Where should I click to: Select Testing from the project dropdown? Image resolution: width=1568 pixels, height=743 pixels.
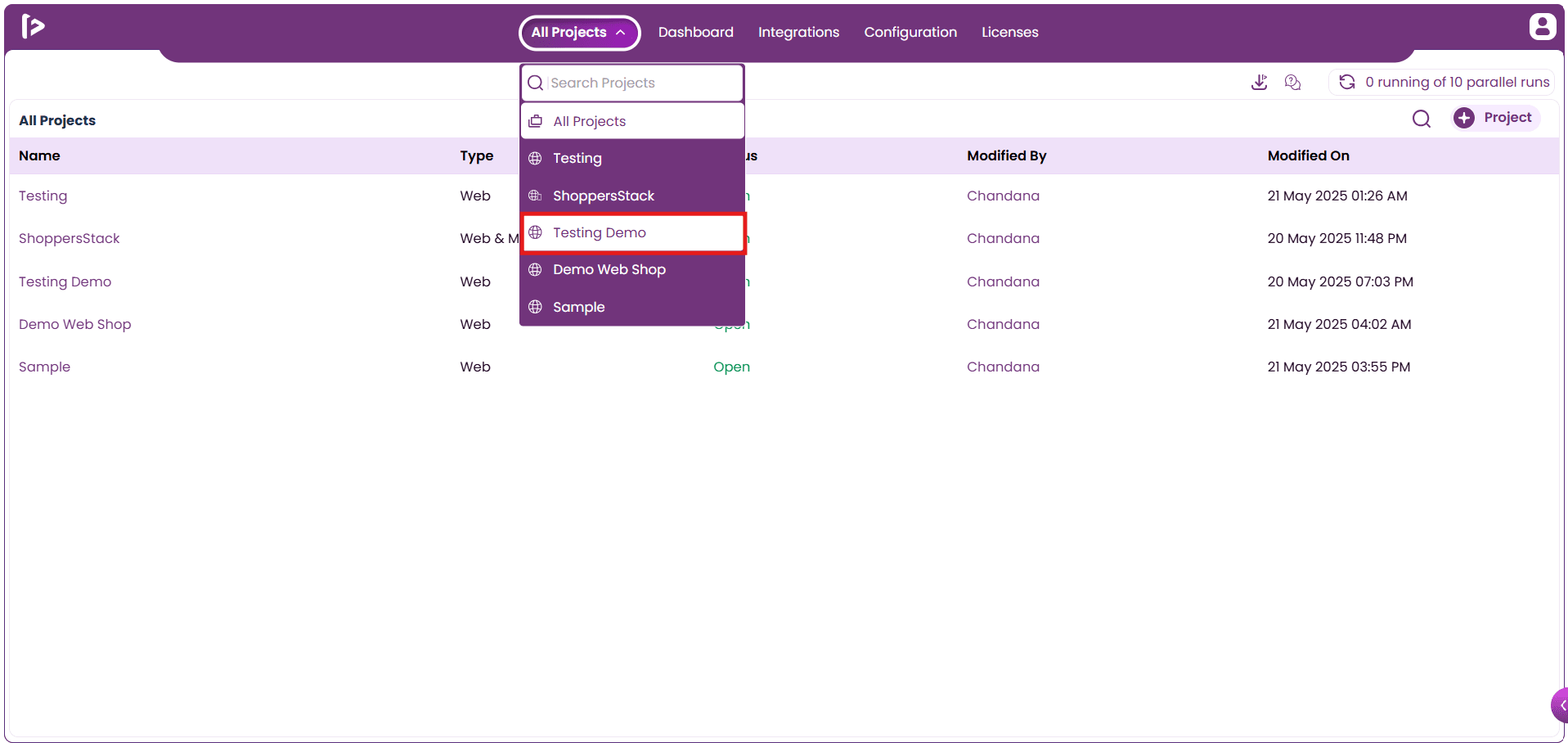tap(632, 158)
